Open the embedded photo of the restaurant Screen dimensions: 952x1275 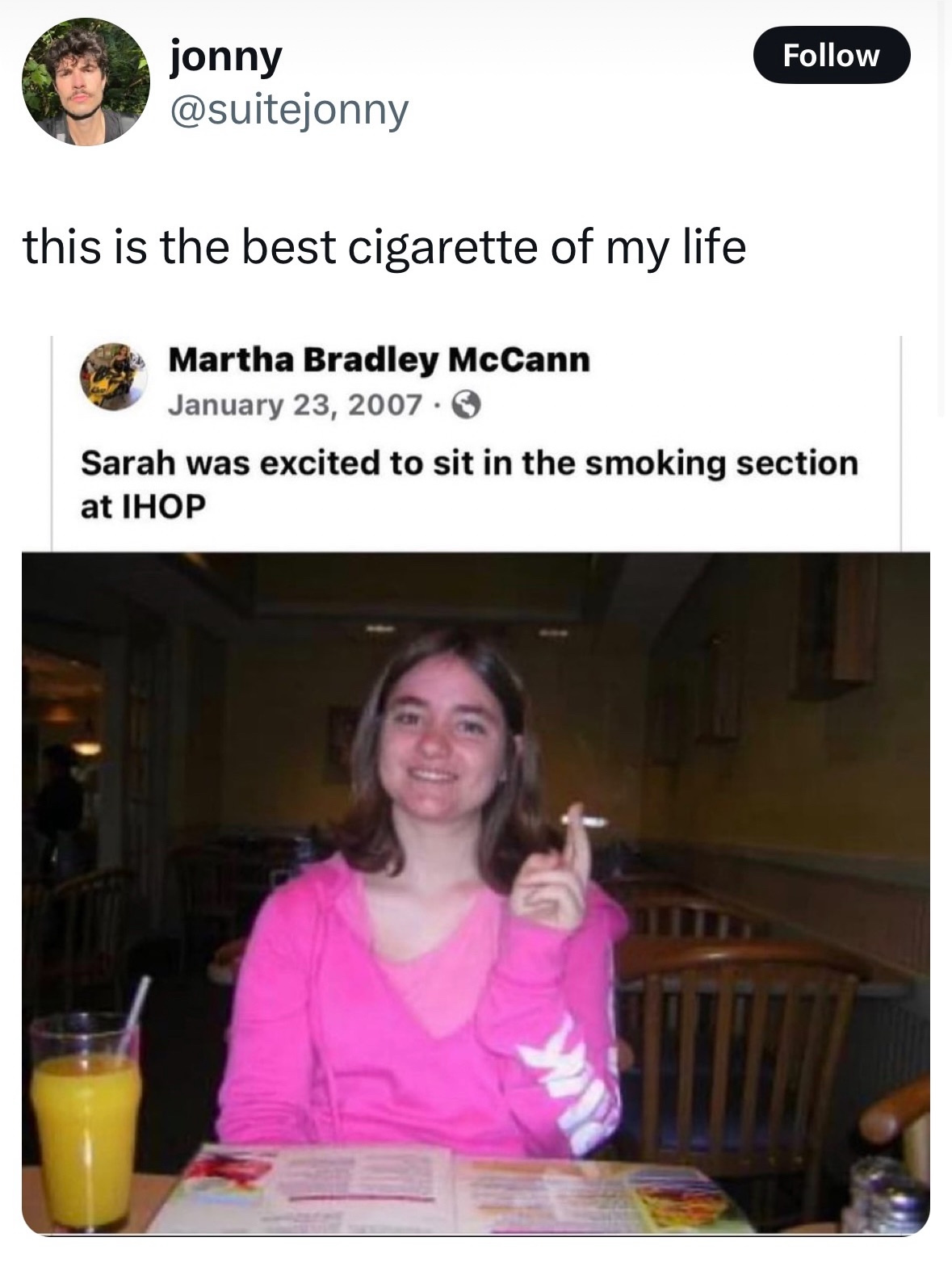tap(476, 894)
